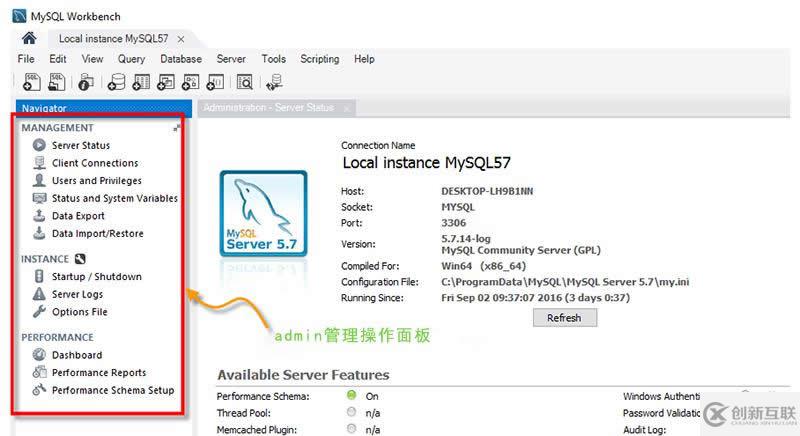Click the Performance Schema Setup icon
Image resolution: width=800 pixels, height=436 pixels.
tap(39, 390)
